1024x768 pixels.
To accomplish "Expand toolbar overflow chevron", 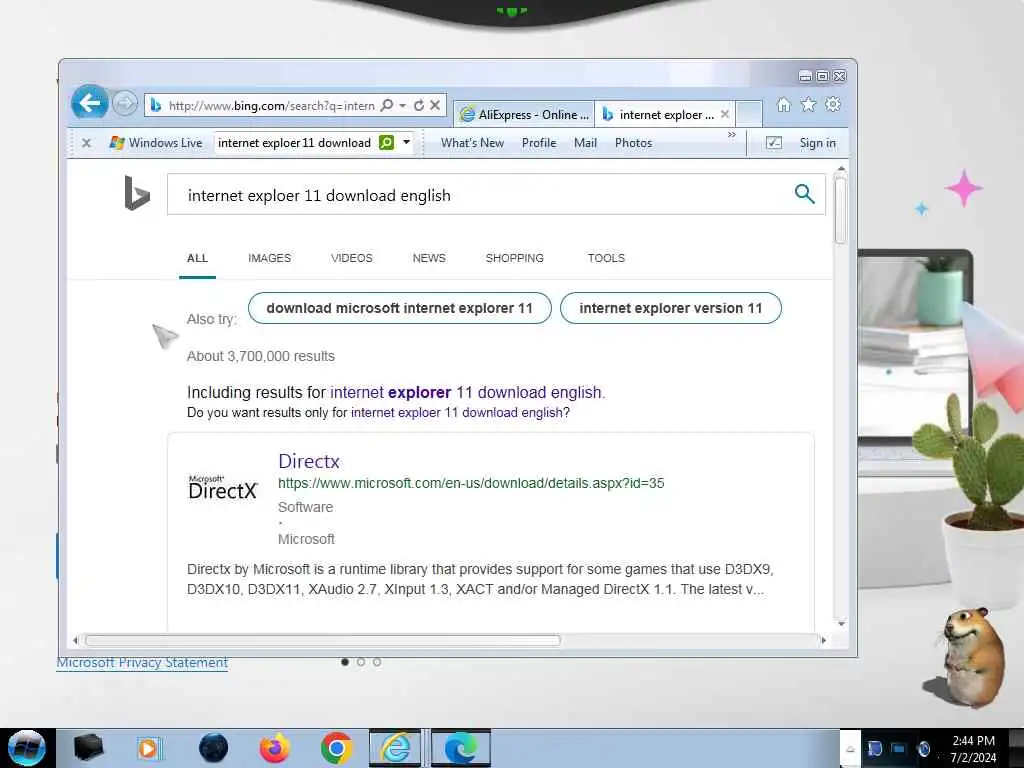I will pos(731,135).
